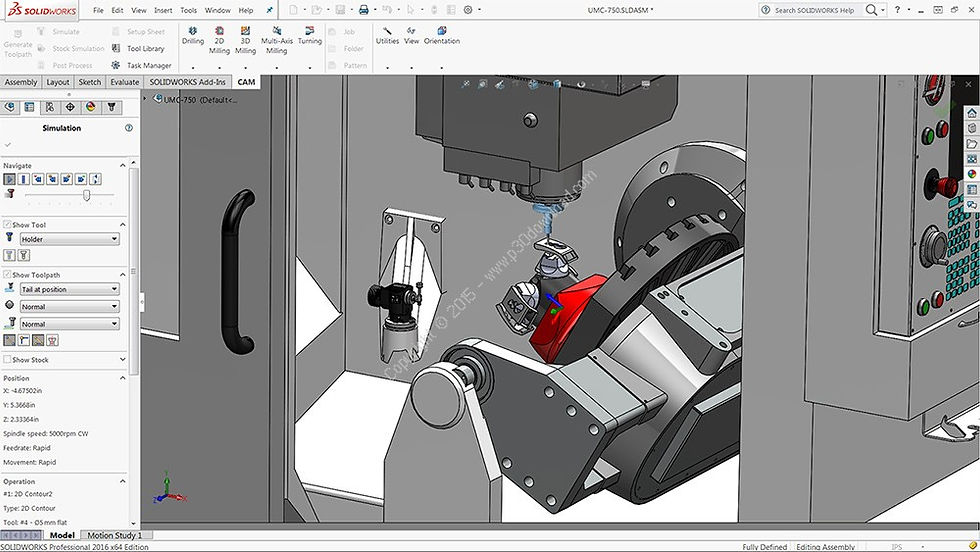This screenshot has height=552, width=980.
Task: Switch to the Motion Study 1 tab
Action: [114, 535]
